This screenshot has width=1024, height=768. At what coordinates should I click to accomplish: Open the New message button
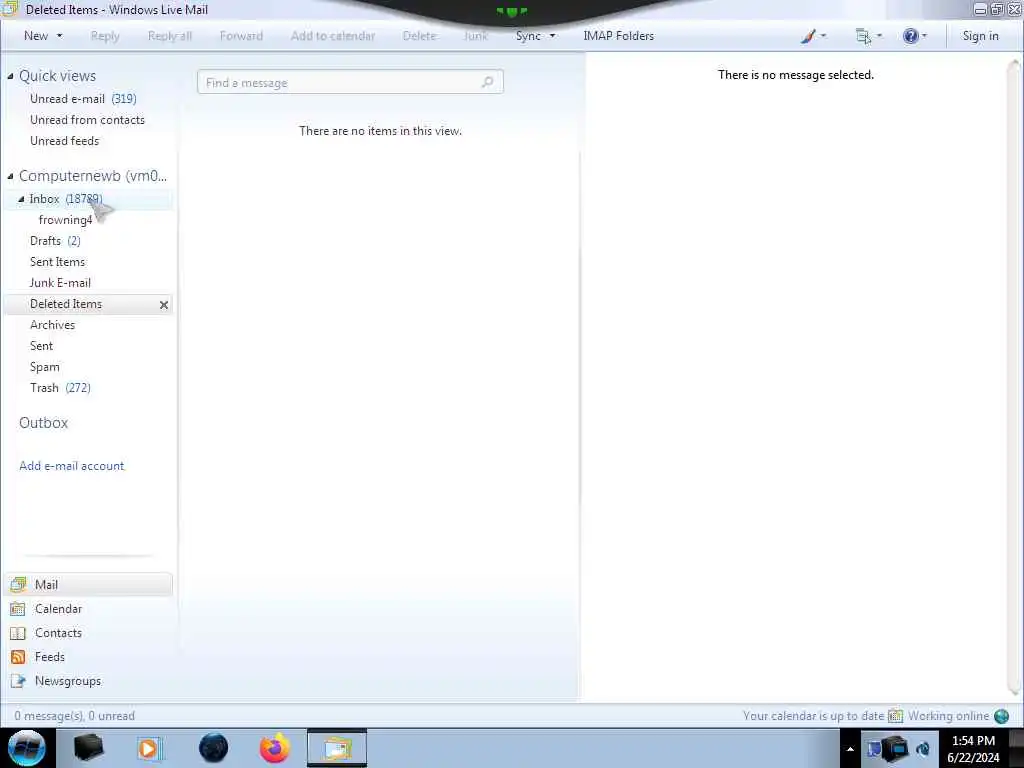[x=36, y=36]
